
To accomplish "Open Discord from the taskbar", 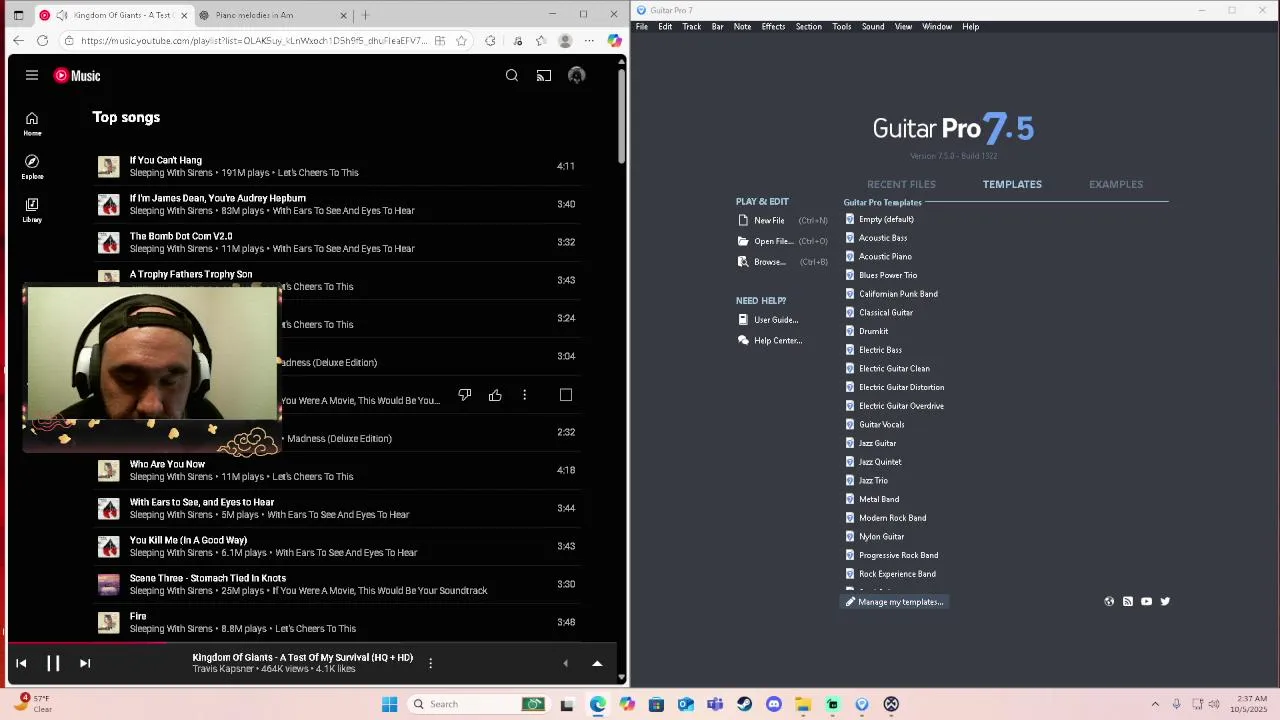I will tap(773, 704).
